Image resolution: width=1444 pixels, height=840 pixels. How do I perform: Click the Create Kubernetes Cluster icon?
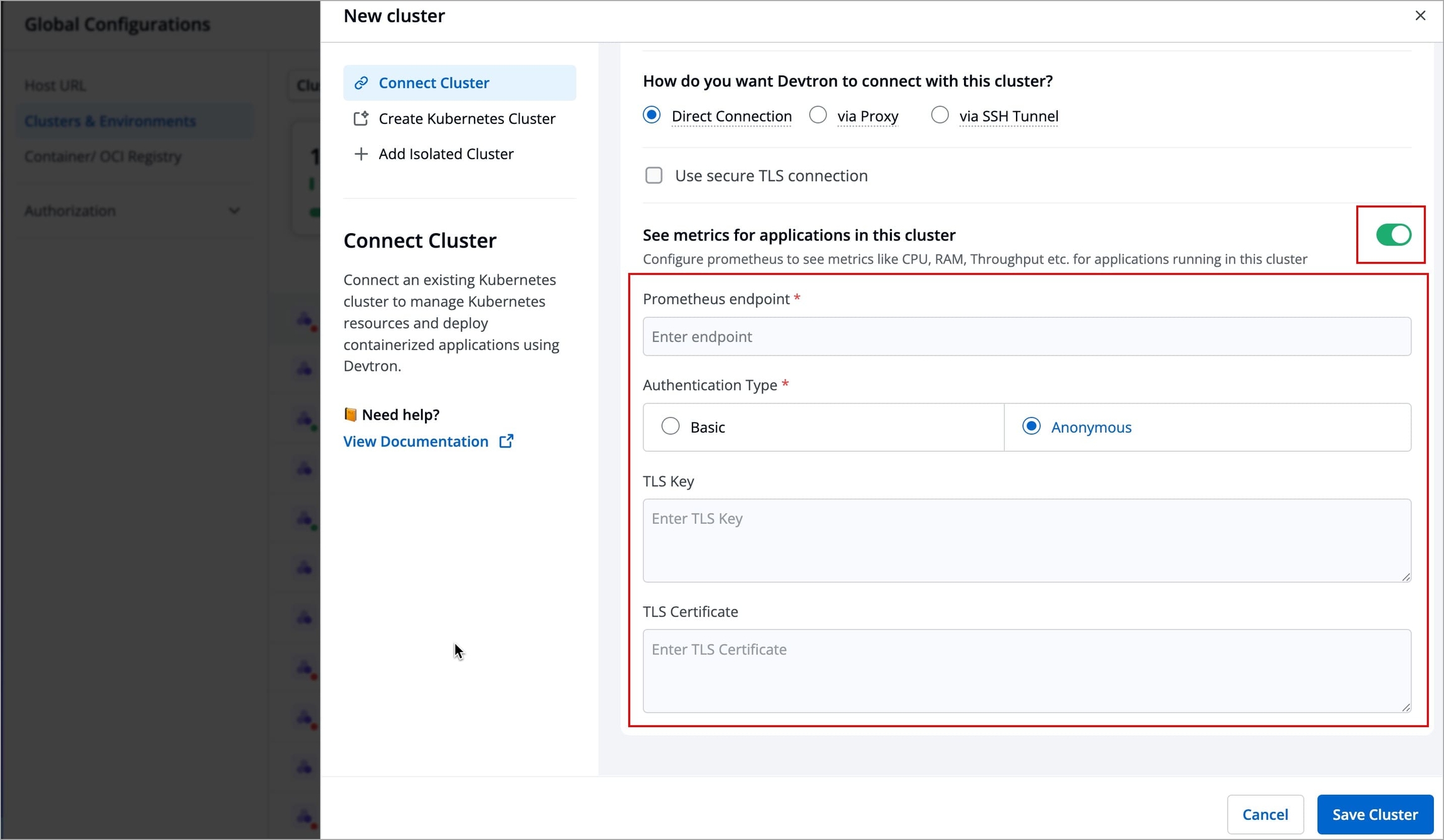coord(361,118)
